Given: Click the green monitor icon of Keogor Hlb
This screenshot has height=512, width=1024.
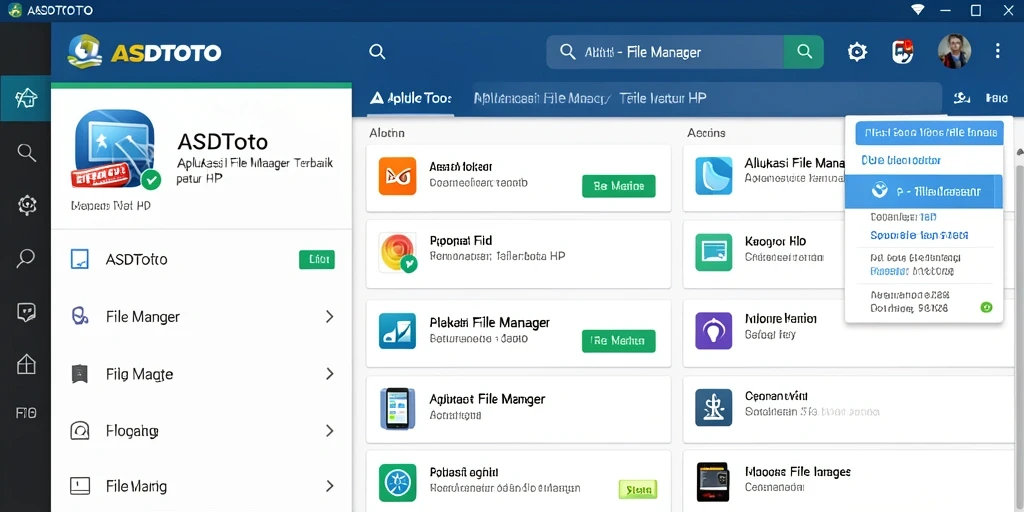Looking at the screenshot, I should pos(714,252).
